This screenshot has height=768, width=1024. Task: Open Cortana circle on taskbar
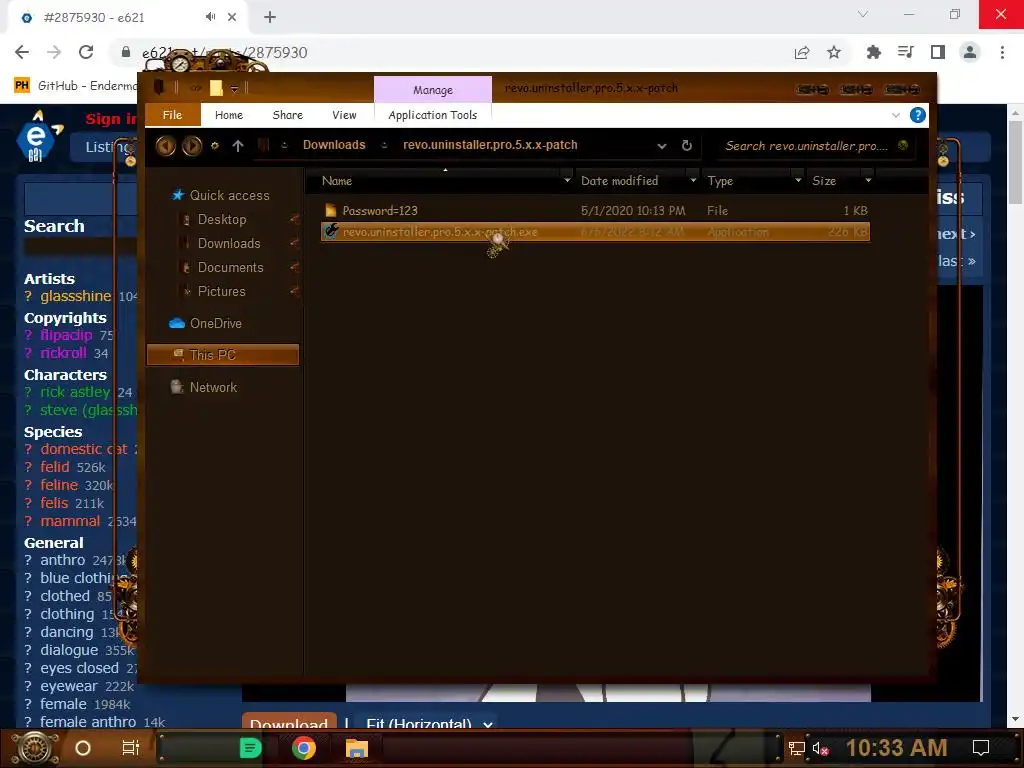click(83, 748)
